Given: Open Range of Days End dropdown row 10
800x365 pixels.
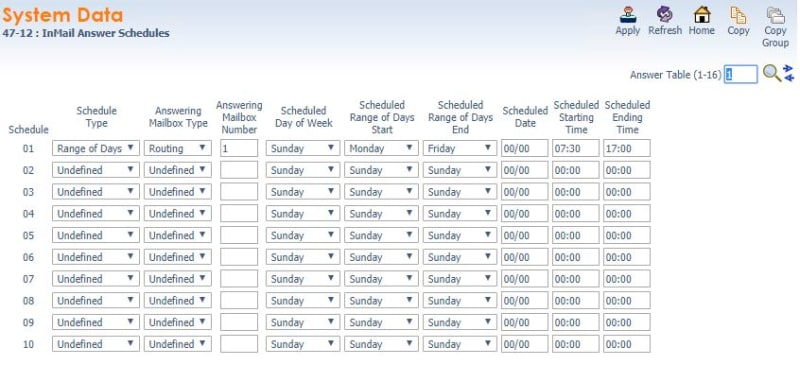Looking at the screenshot, I should [x=460, y=344].
